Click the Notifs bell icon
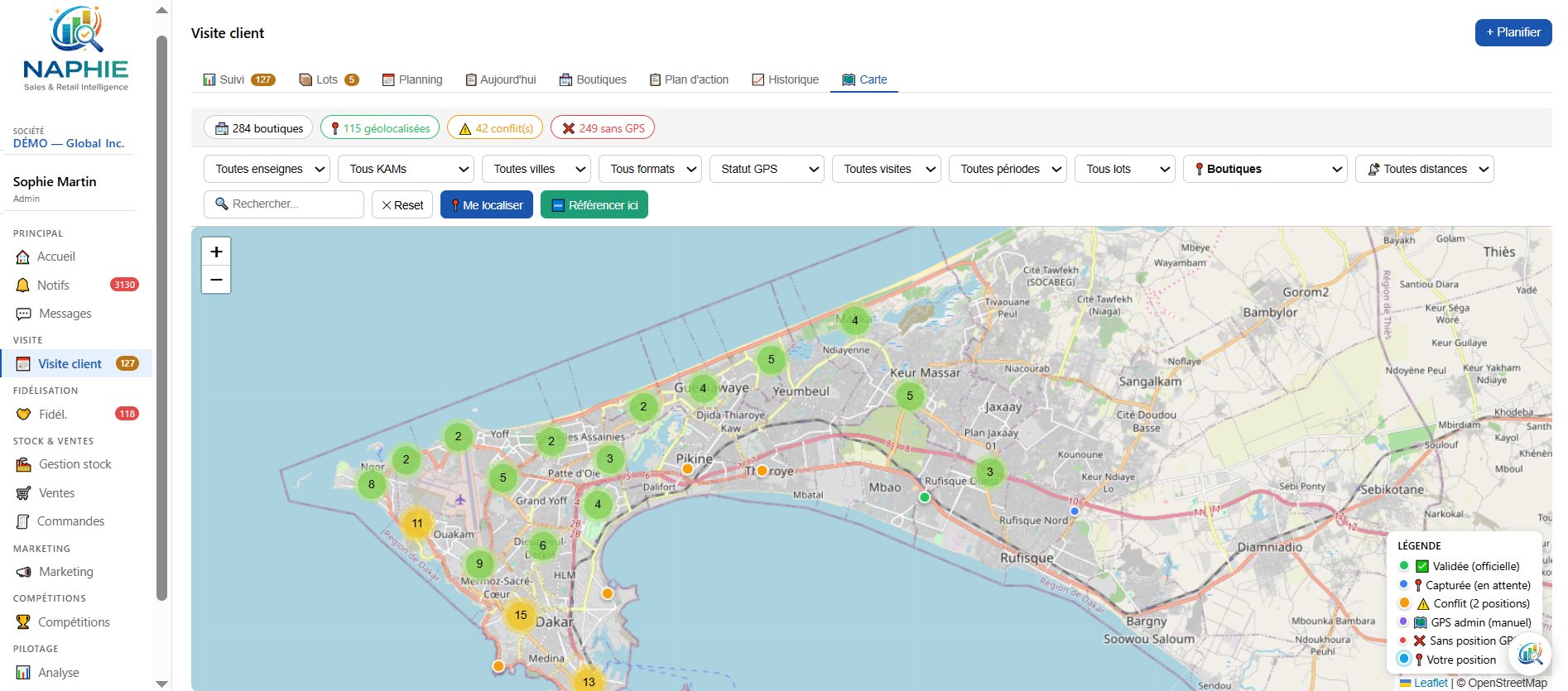 23,286
